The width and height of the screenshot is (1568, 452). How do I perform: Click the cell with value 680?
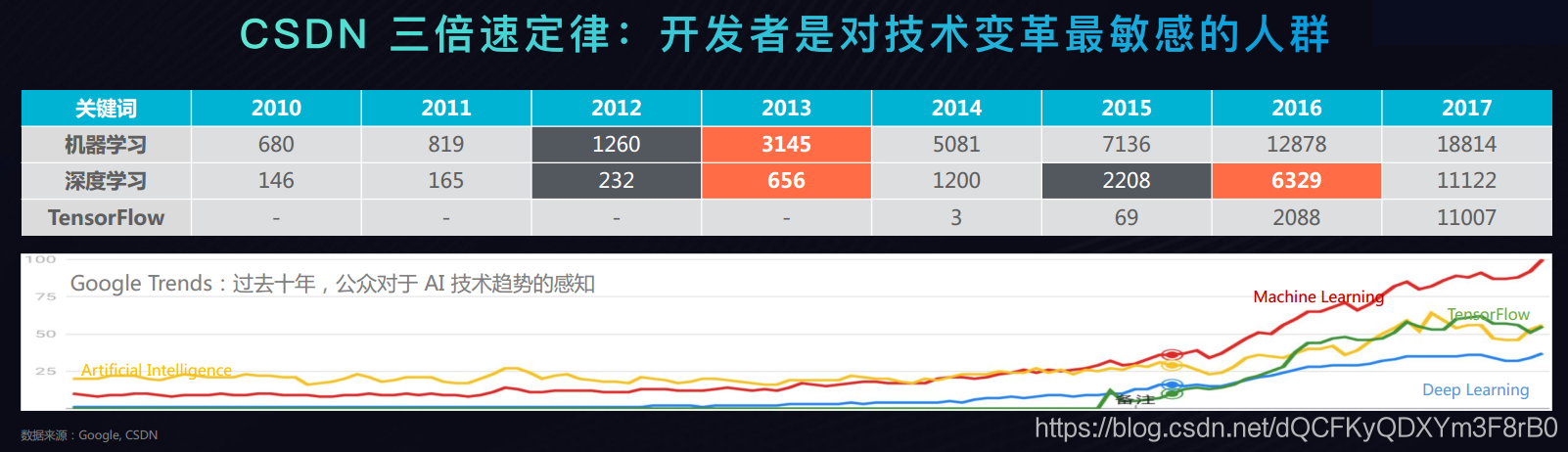point(276,144)
